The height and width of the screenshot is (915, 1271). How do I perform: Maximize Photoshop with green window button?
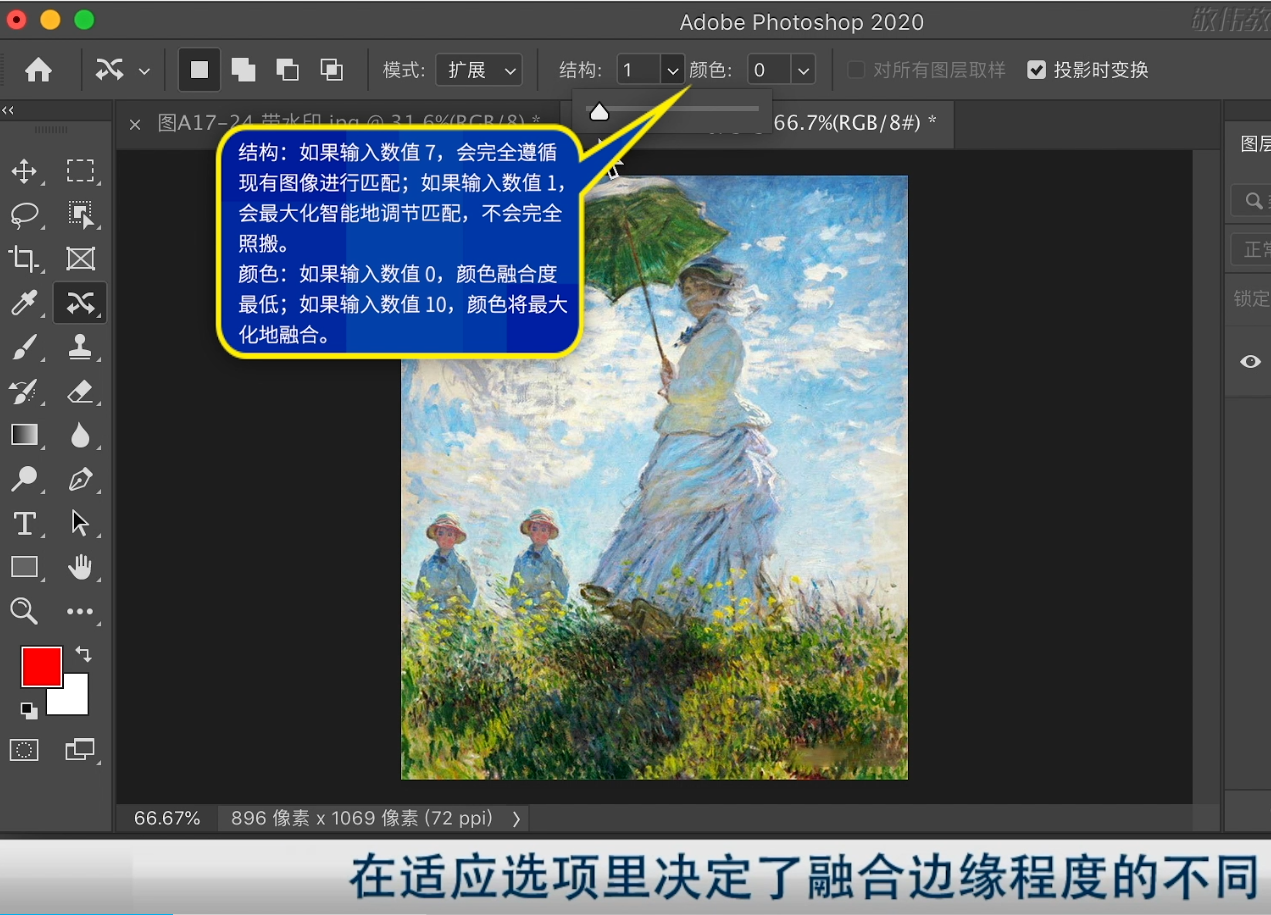[x=84, y=20]
